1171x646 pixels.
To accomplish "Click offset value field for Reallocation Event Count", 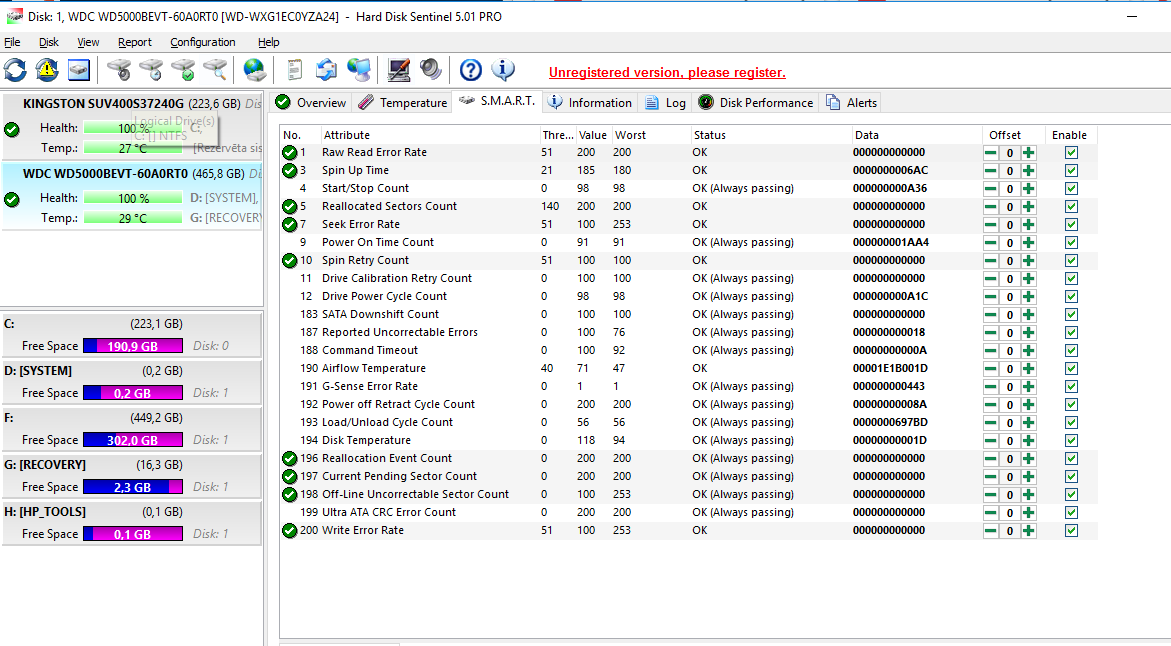I will tap(1010, 459).
